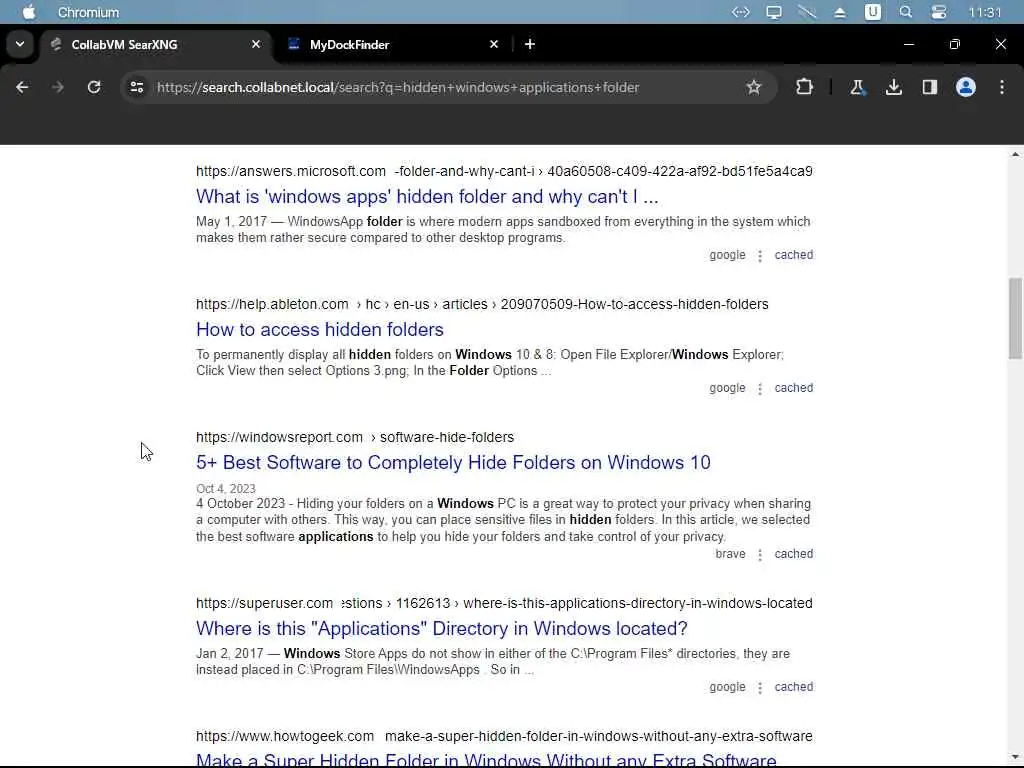Open Control Center icon in menu bar
Viewport: 1024px width, 768px height.
(x=938, y=12)
